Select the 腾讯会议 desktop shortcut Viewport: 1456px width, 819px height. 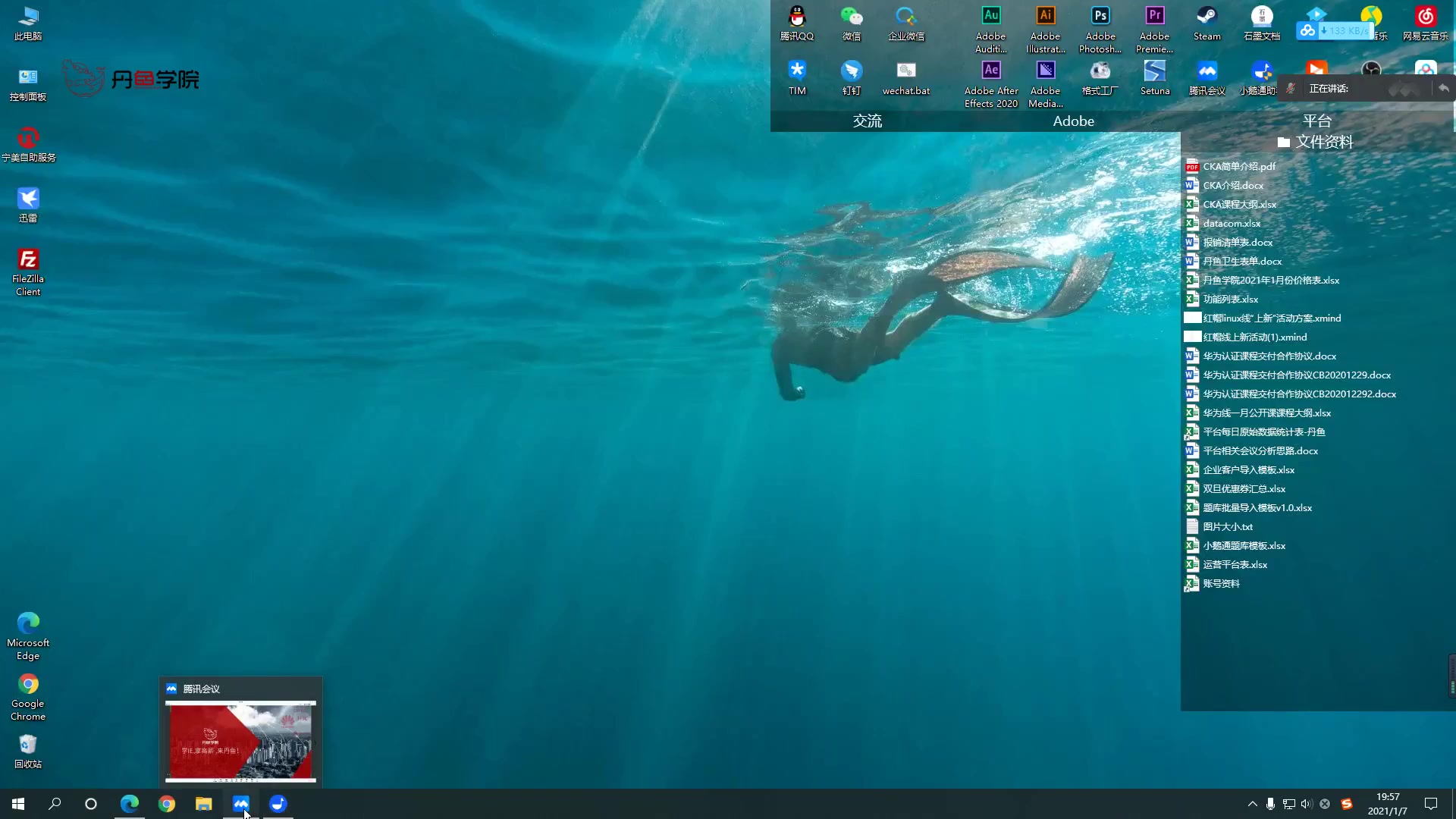pyautogui.click(x=1207, y=77)
